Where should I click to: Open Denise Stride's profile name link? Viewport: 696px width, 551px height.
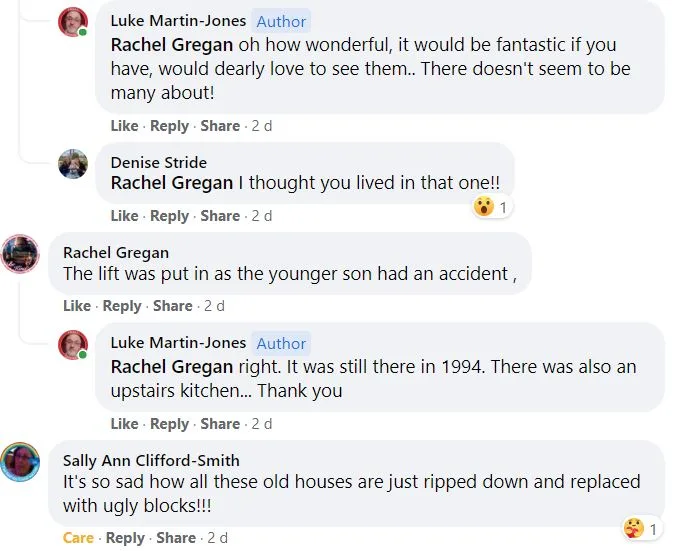(158, 162)
